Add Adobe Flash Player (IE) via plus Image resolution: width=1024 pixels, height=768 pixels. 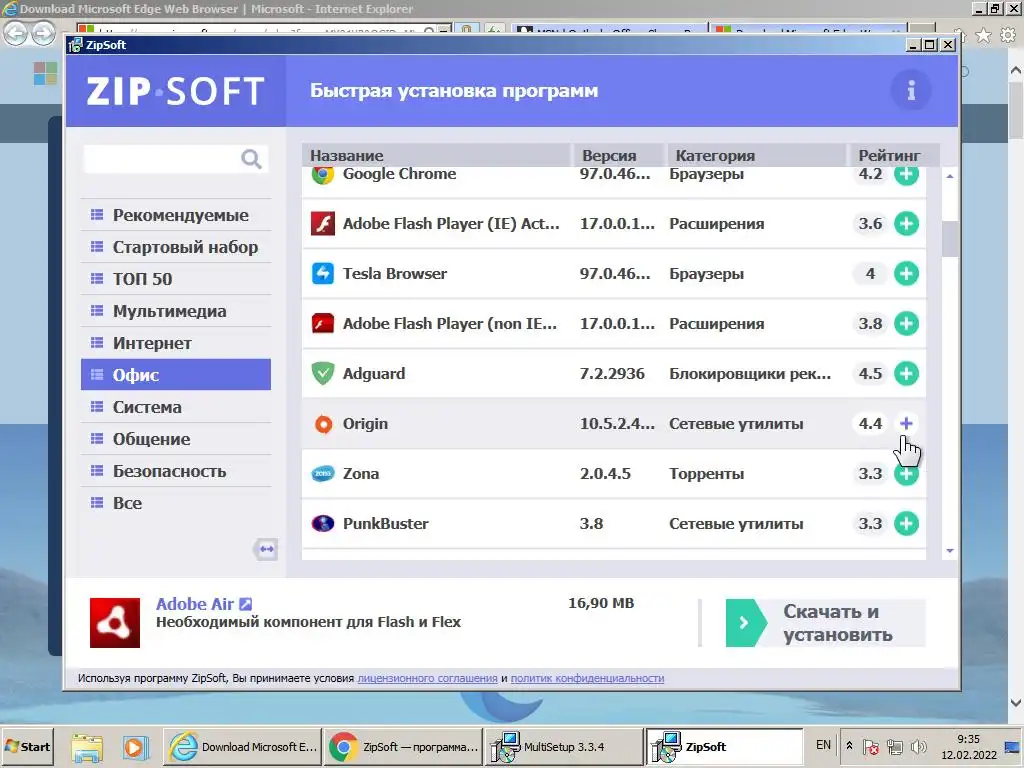[906, 223]
